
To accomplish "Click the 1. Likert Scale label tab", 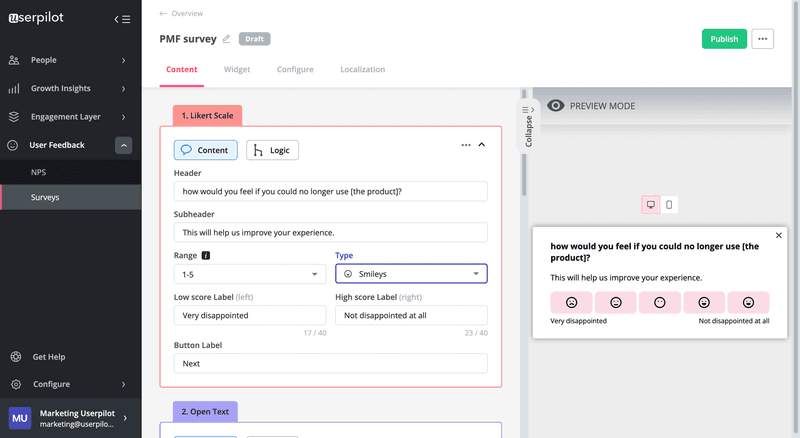I will [208, 115].
